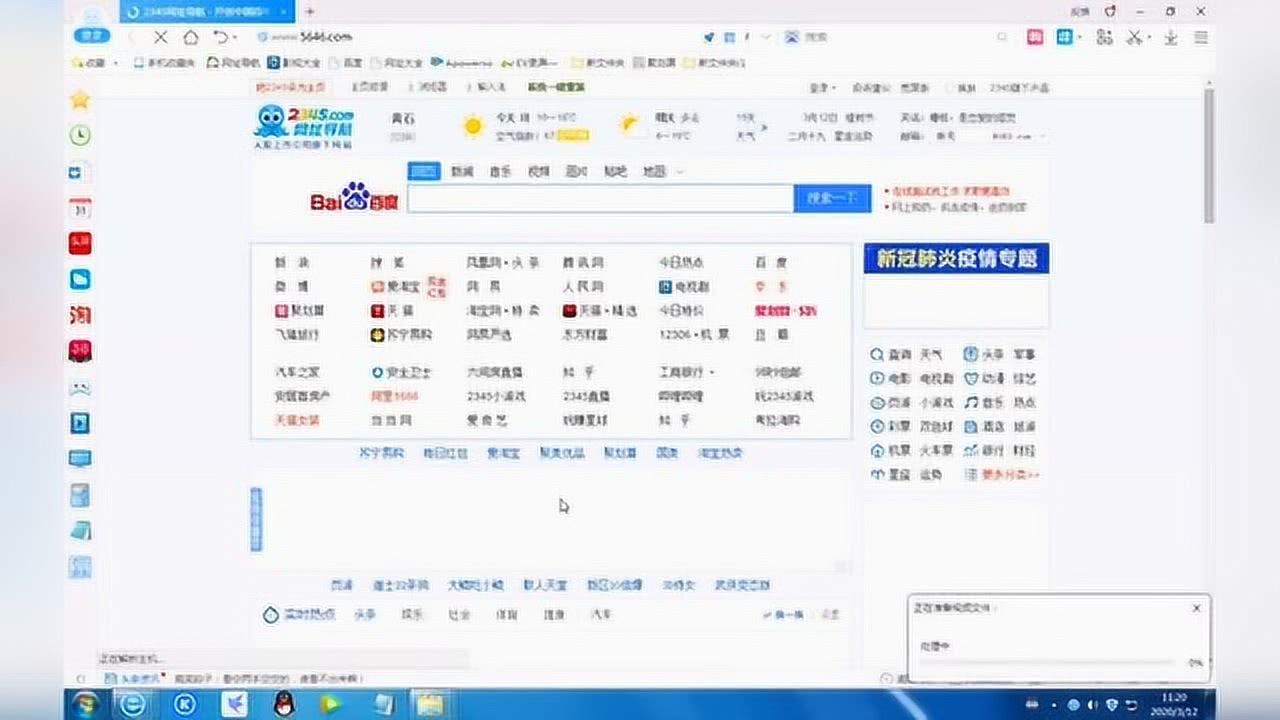Click the clock/history icon in the sidebar
Screen dimensions: 1280x720
click(80, 135)
